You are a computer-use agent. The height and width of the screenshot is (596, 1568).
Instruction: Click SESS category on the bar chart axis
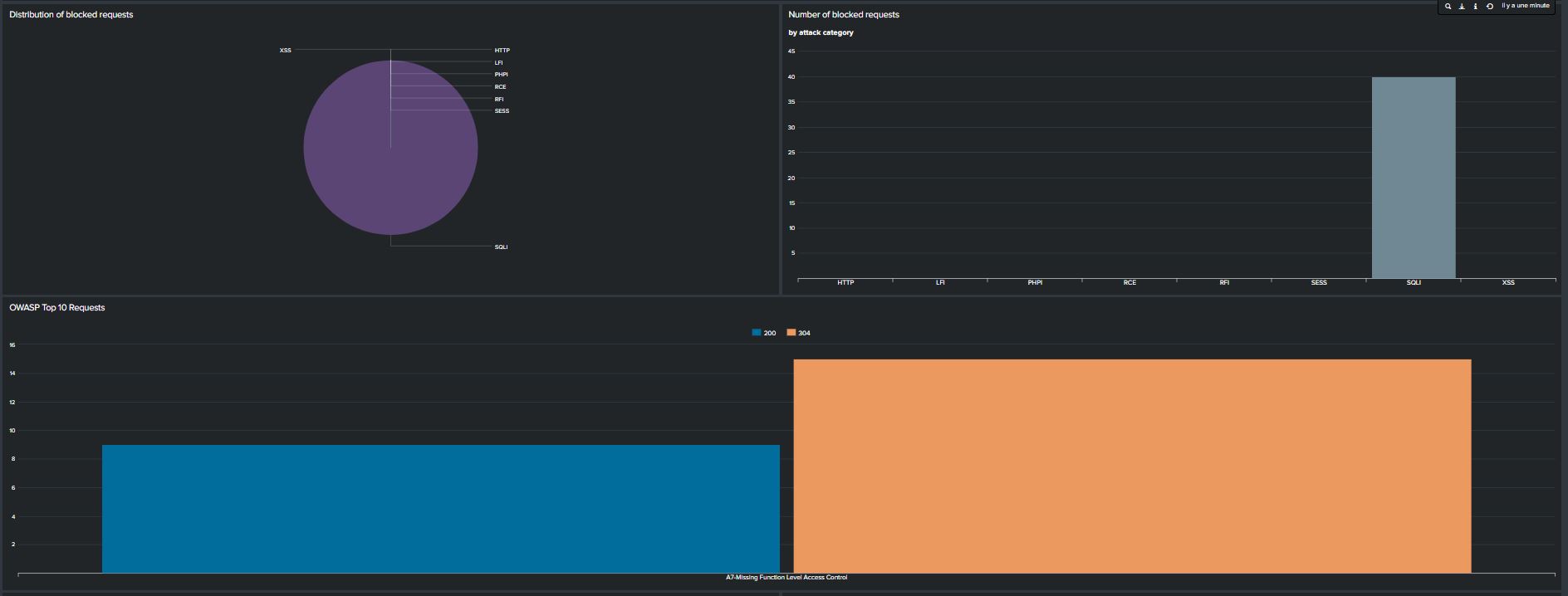tap(1319, 283)
